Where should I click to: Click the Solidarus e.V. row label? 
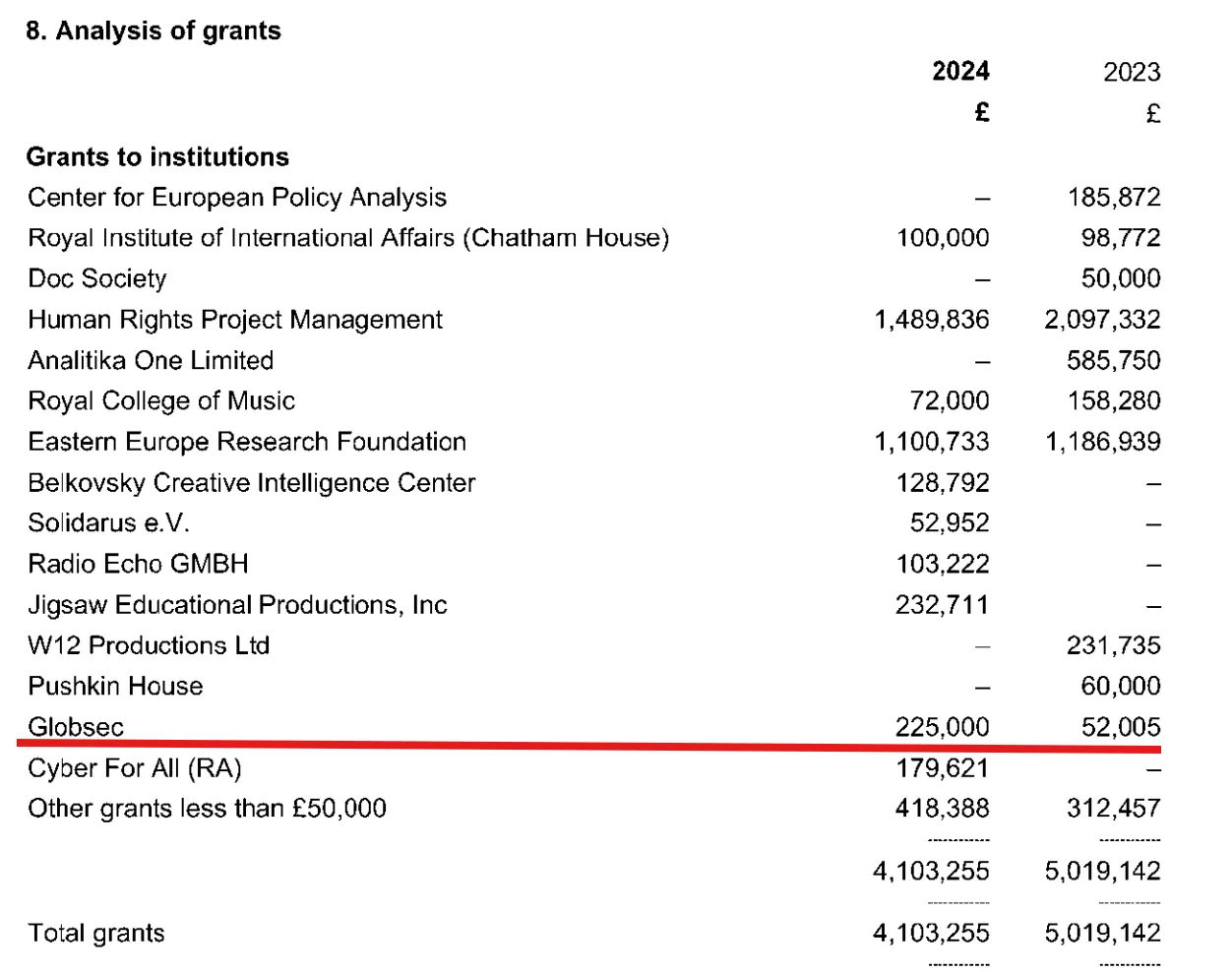coord(108,523)
